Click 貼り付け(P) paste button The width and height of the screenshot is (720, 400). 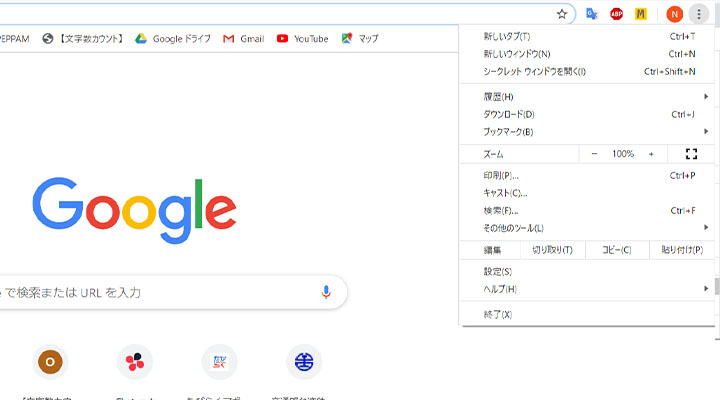coord(682,250)
